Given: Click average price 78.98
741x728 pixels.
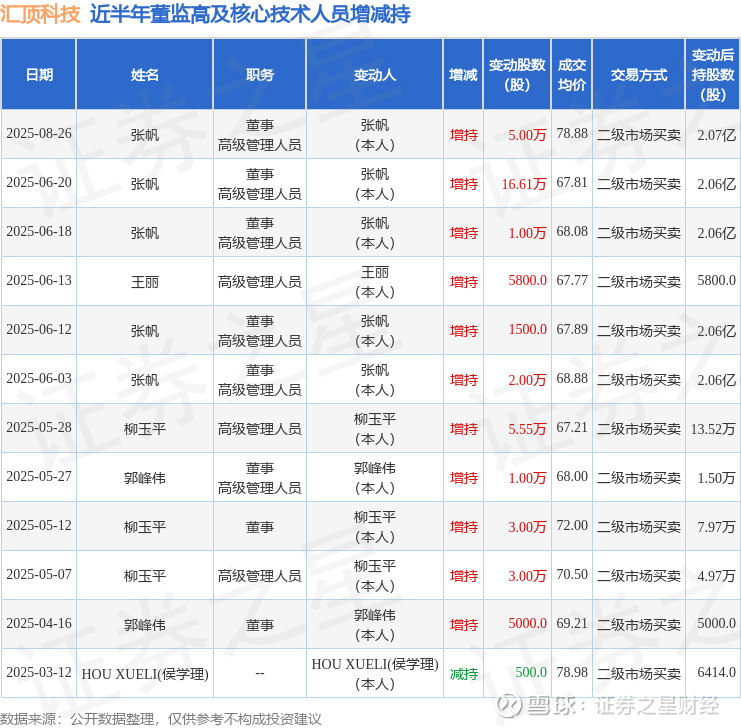Looking at the screenshot, I should (572, 673).
